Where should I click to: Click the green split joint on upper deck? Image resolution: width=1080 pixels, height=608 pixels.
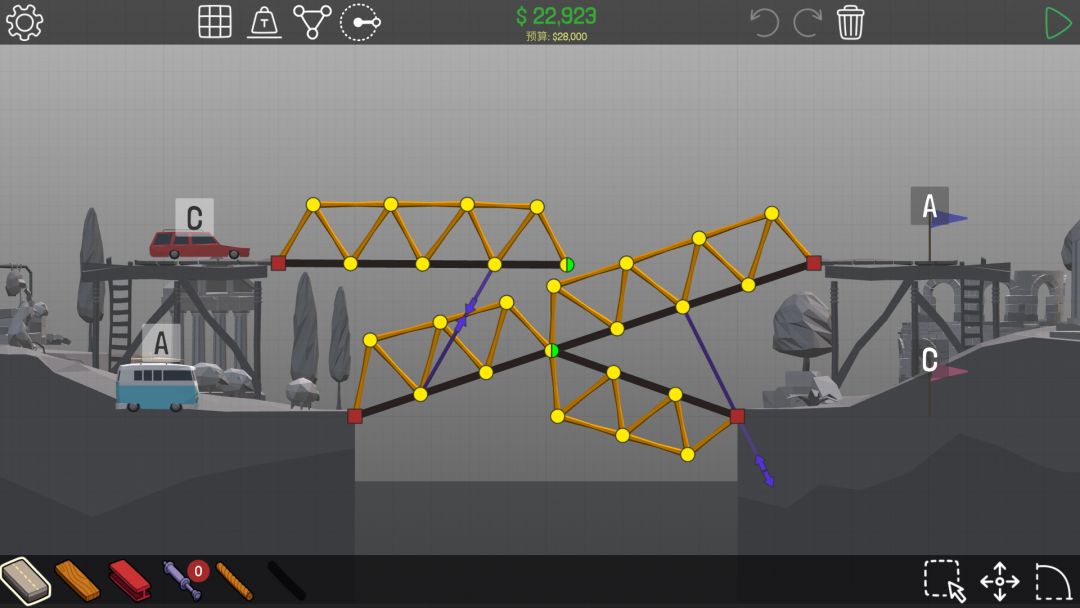pos(567,264)
